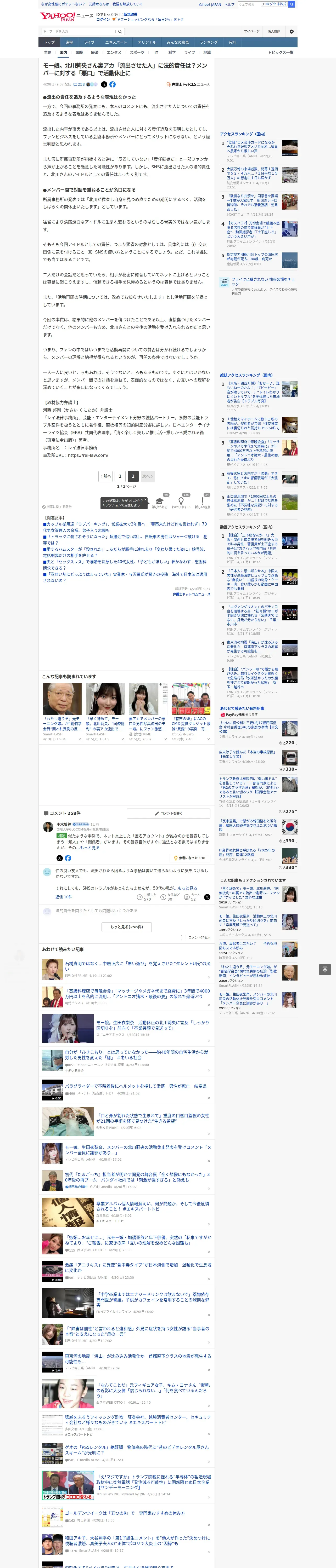The image size is (336, 1568).
Task: Click the web search magnifier button in top bar
Action: point(292,4)
